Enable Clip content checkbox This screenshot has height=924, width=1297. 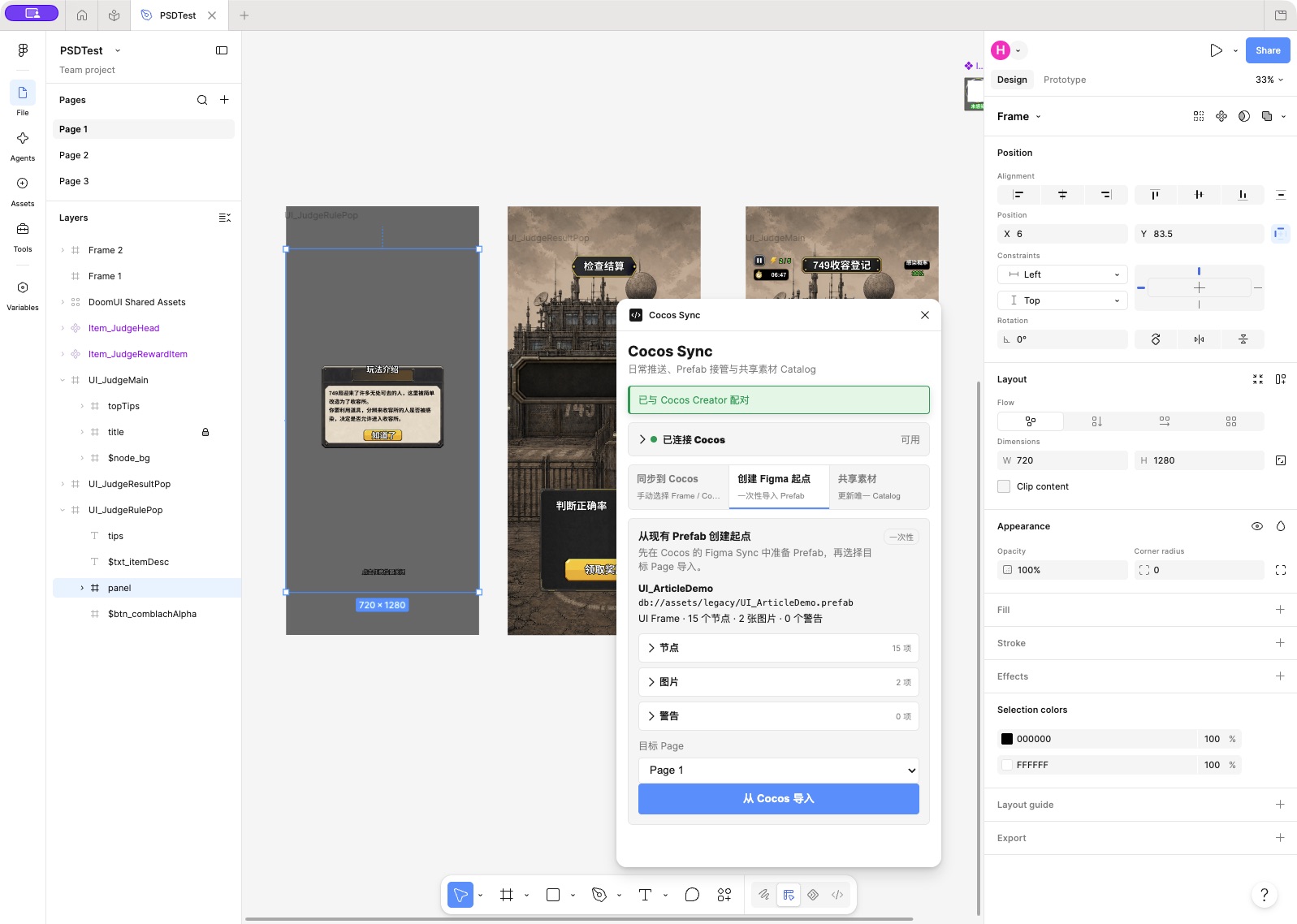pos(1004,486)
